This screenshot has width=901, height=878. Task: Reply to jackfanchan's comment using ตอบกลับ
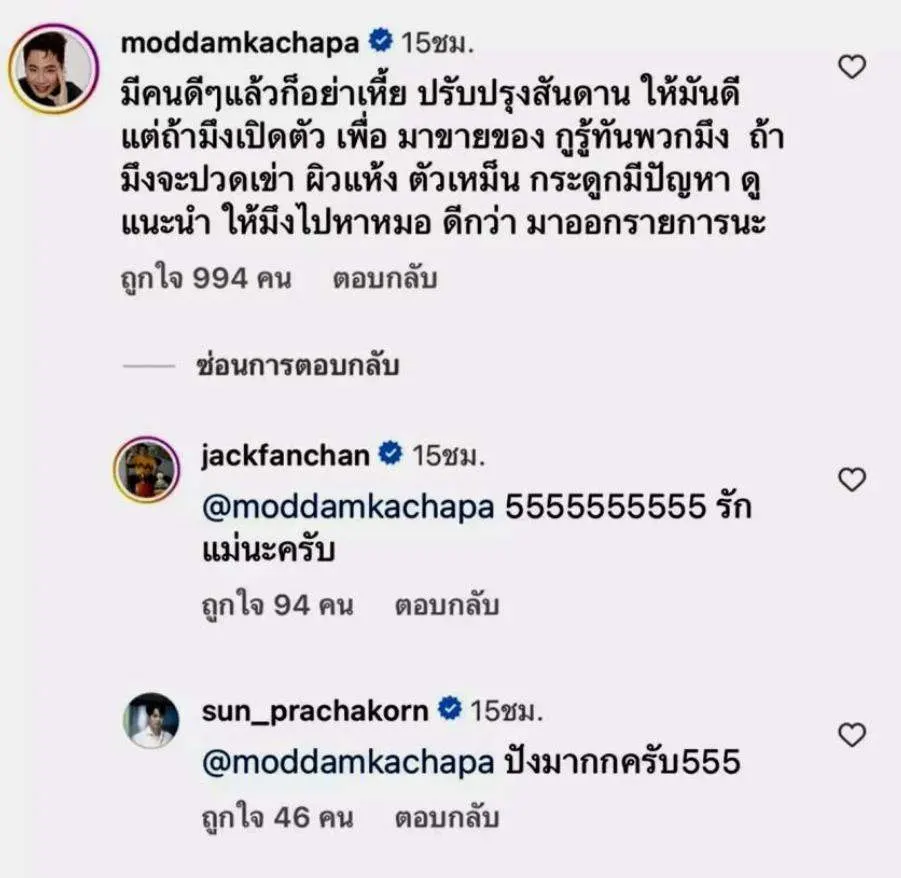(446, 606)
